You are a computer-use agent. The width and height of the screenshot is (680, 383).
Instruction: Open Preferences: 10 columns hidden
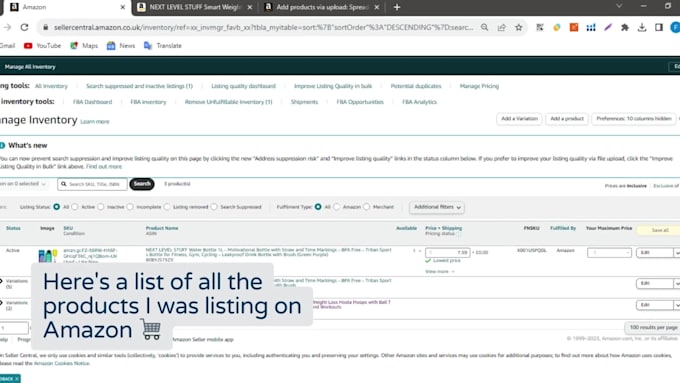click(634, 119)
